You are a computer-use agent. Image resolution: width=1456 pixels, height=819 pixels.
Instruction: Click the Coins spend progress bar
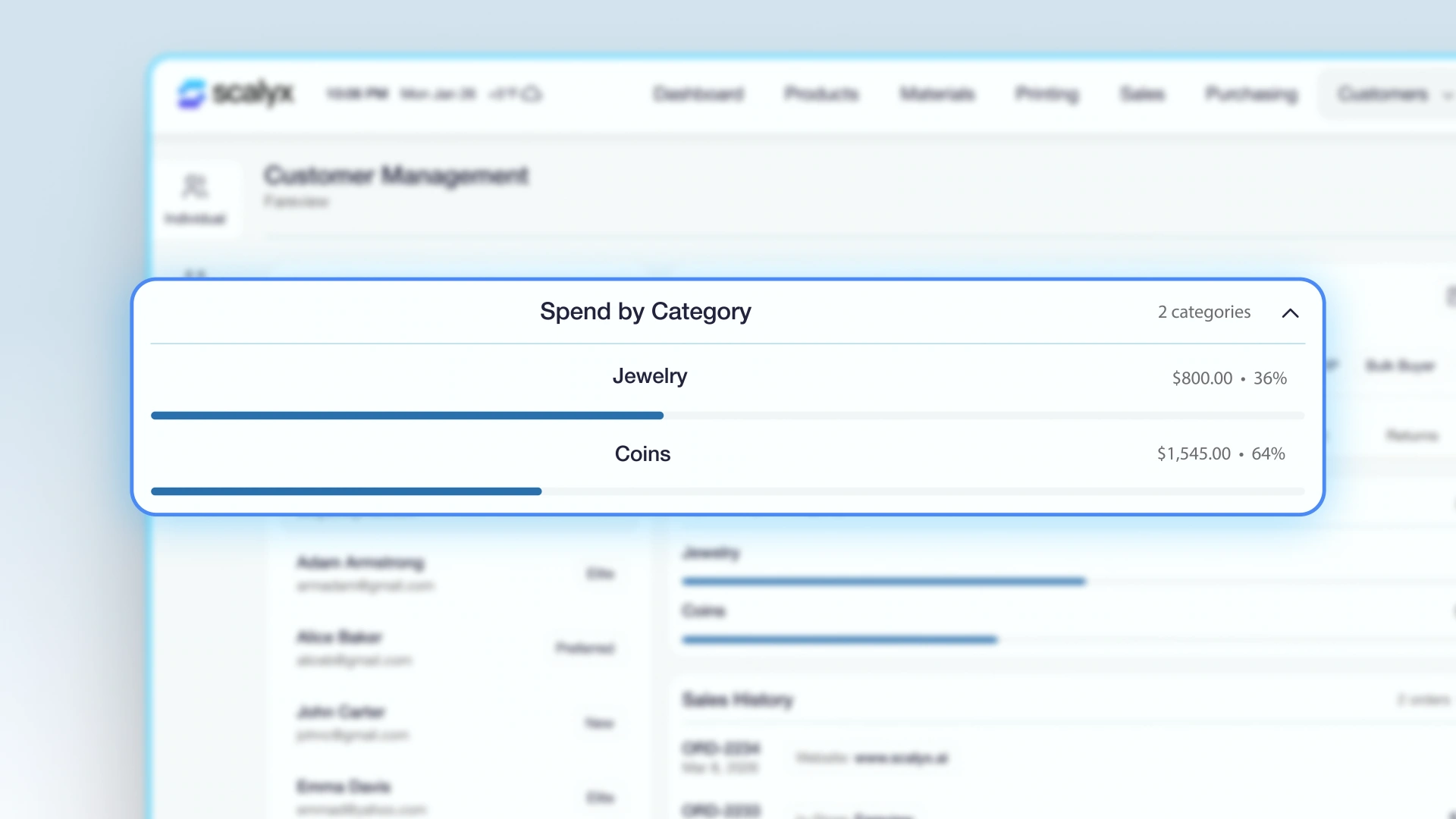(x=727, y=491)
